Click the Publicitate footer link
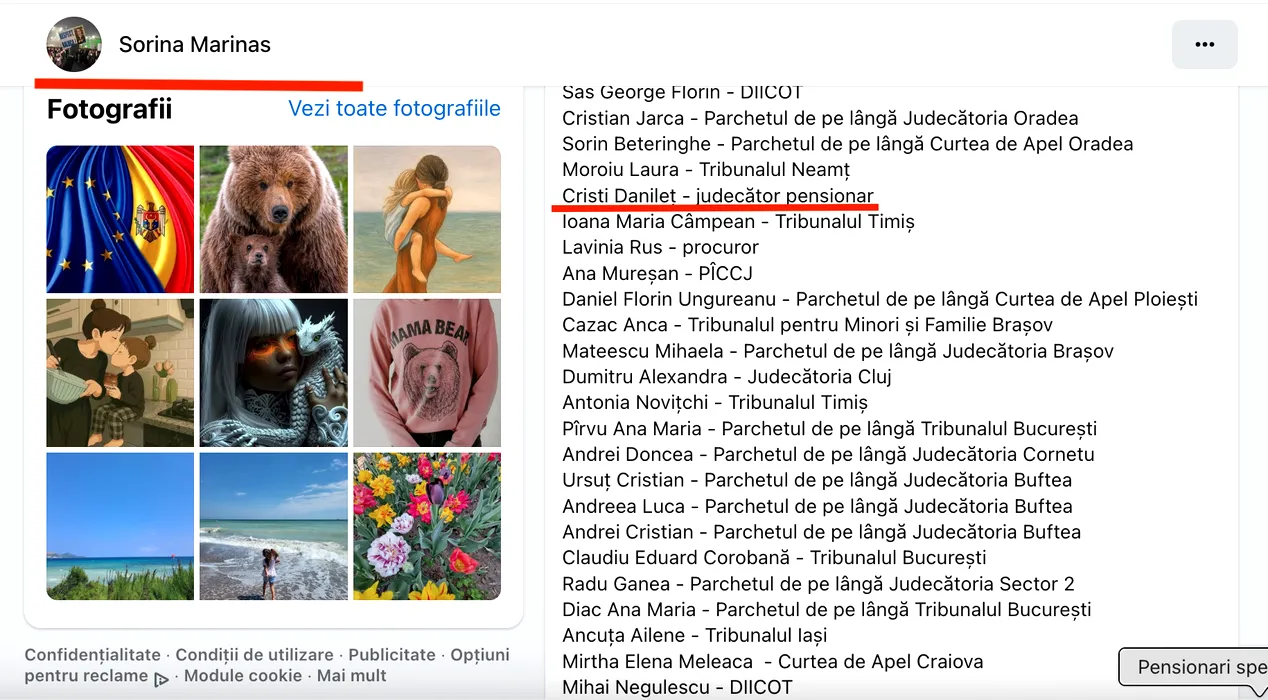The width and height of the screenshot is (1268, 700). tap(392, 655)
